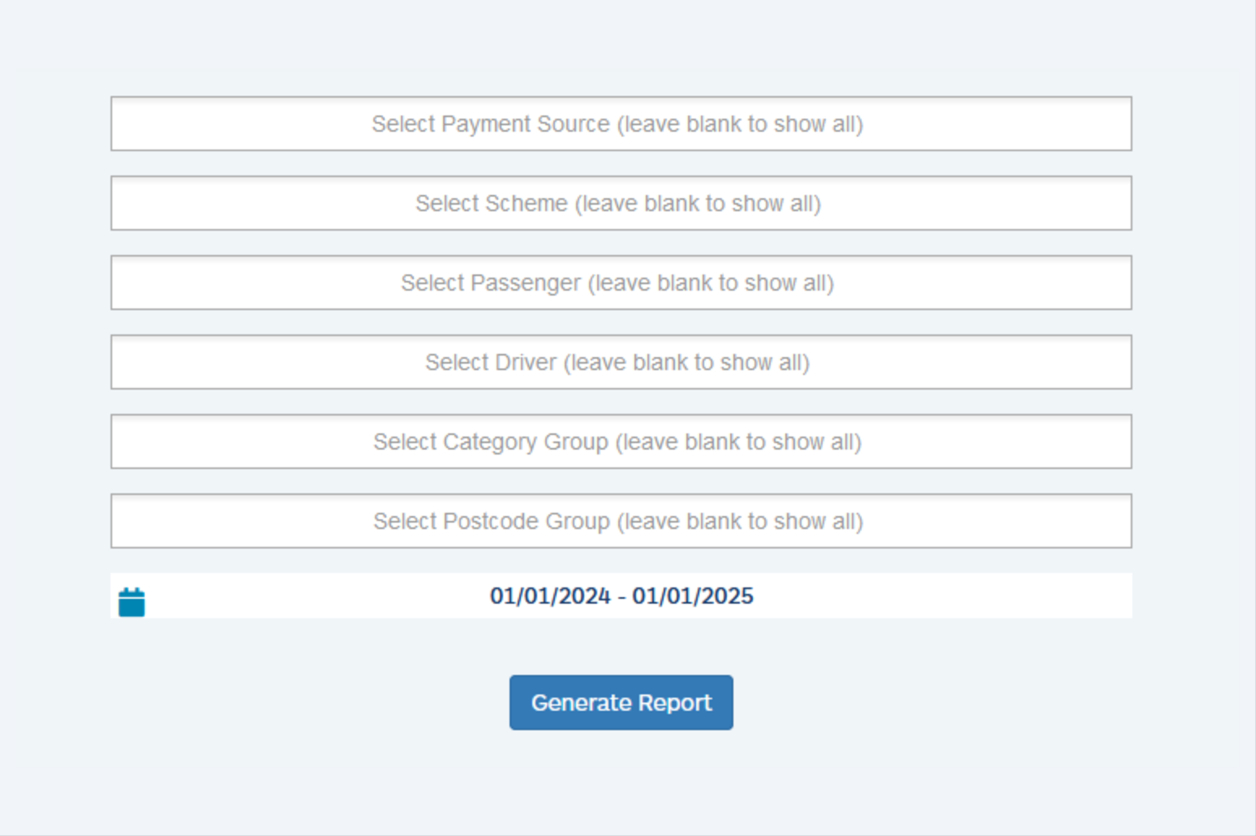Expand the Select Driver dropdown
This screenshot has height=836, width=1256.
[x=620, y=362]
